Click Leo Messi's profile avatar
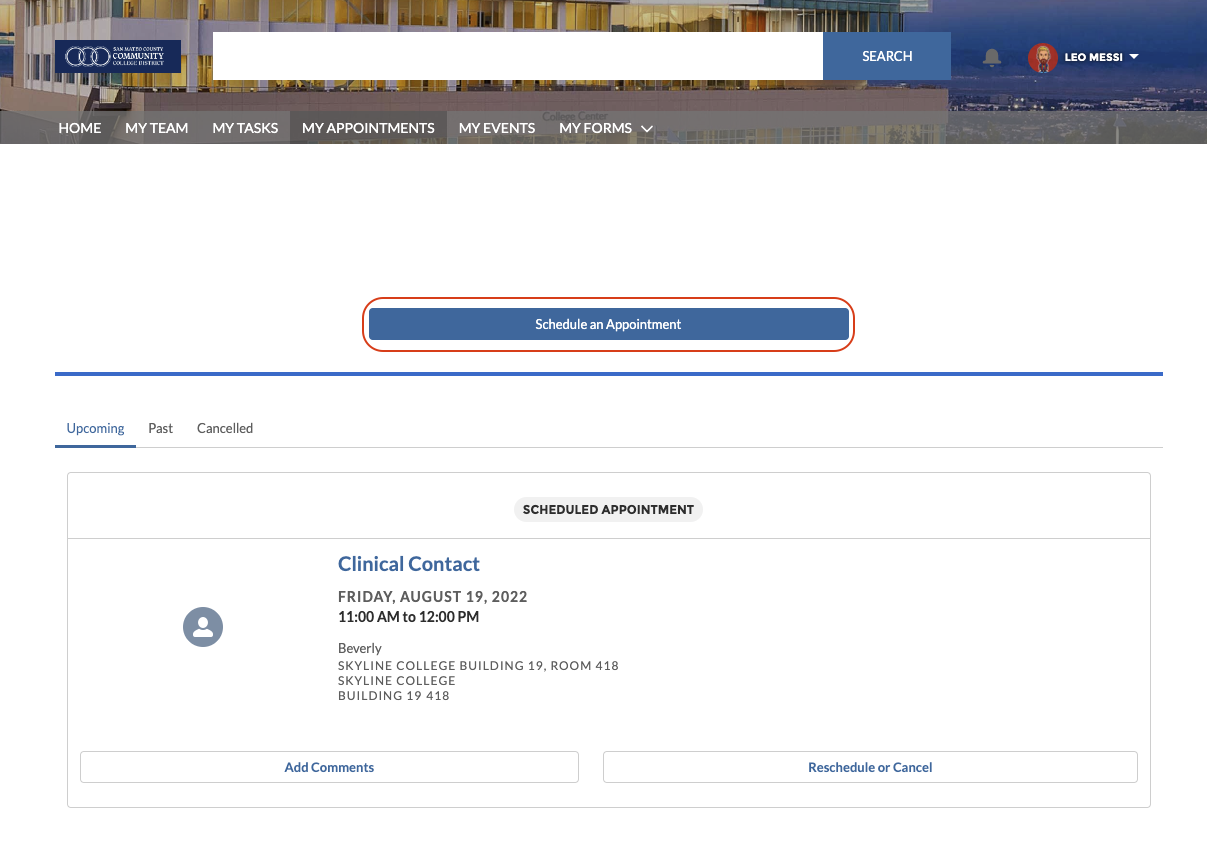The image size is (1207, 849). click(x=1042, y=57)
